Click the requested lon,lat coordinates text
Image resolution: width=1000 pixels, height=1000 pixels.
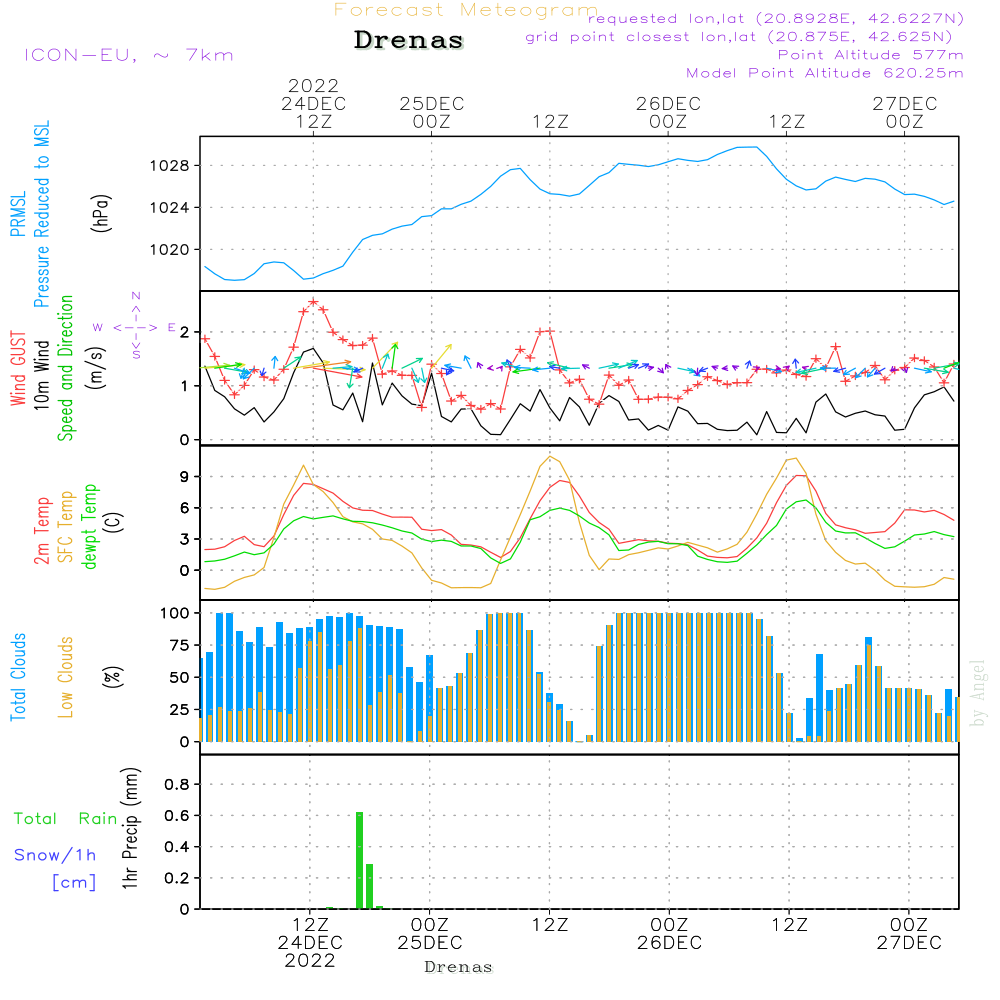pos(776,19)
